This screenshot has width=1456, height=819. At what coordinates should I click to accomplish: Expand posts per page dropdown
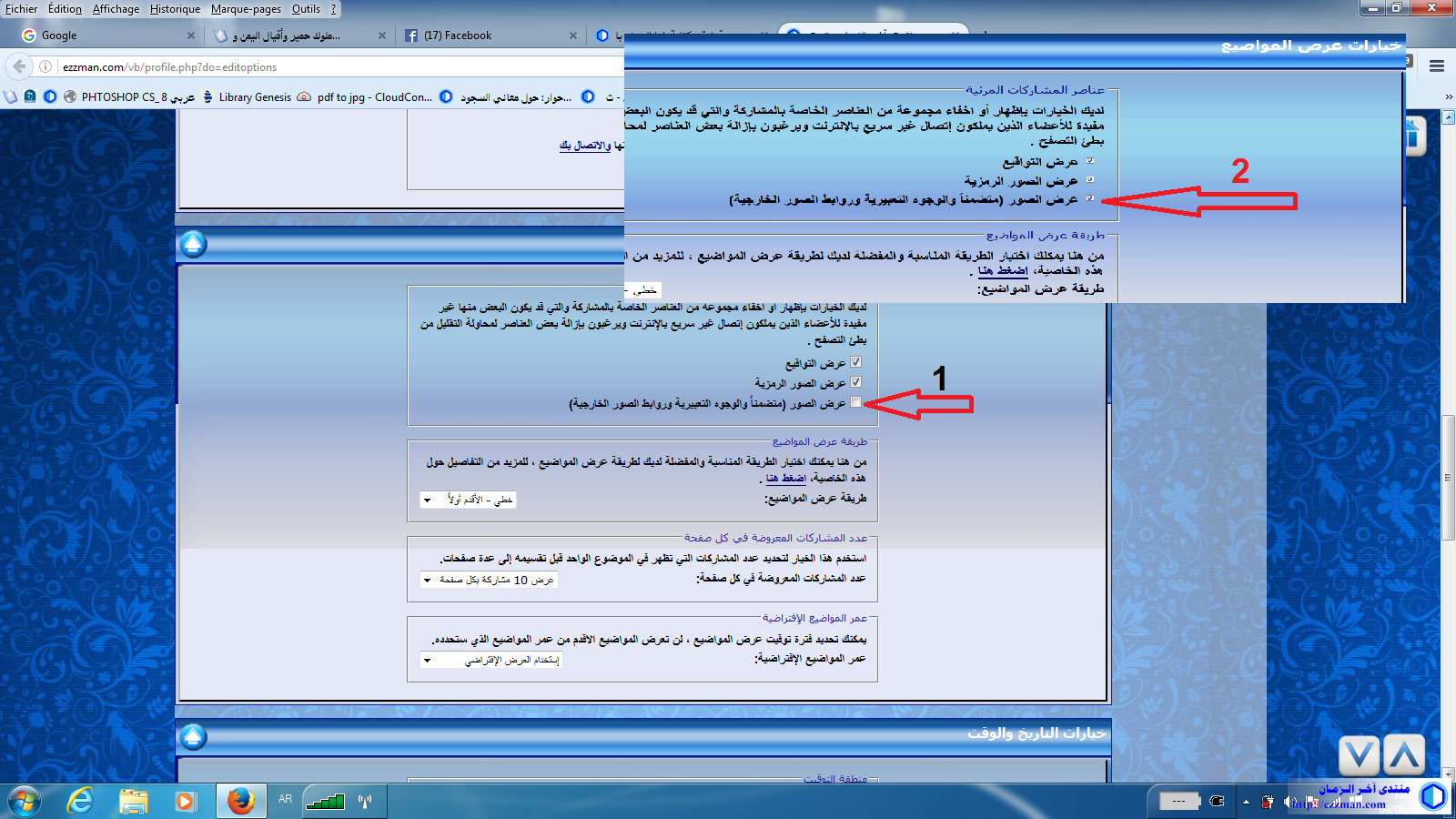coord(489,580)
